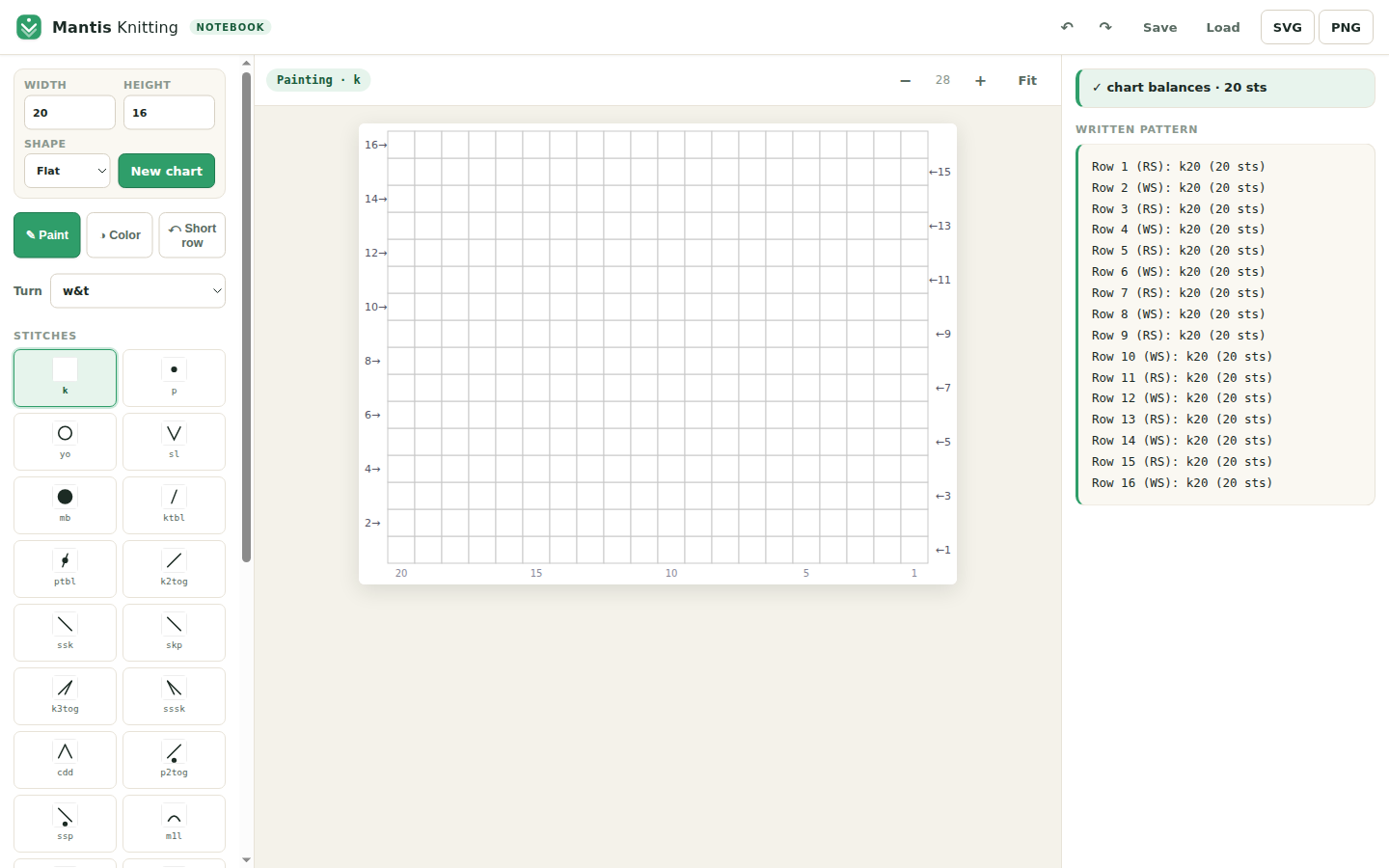
Task: Pick the sssk stitch tile
Action: coord(174,696)
